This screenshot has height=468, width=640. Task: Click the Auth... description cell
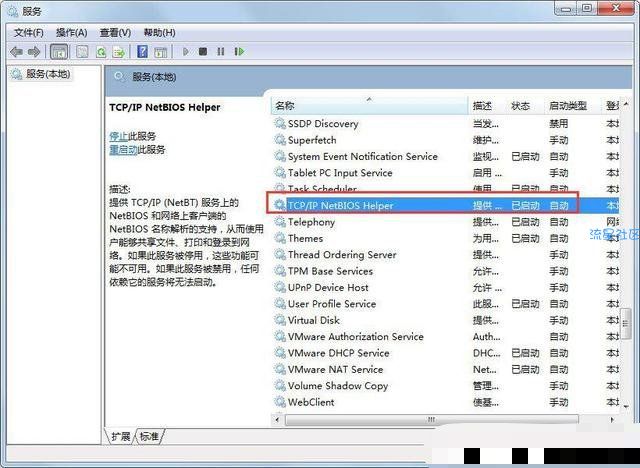[x=487, y=337]
